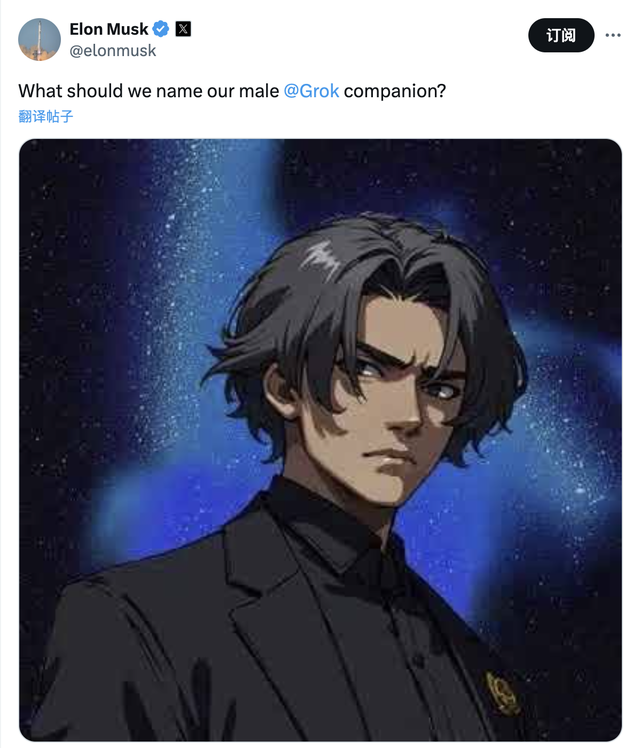Translate the post via 翻译帖子
This screenshot has height=748, width=640.
pyautogui.click(x=46, y=116)
